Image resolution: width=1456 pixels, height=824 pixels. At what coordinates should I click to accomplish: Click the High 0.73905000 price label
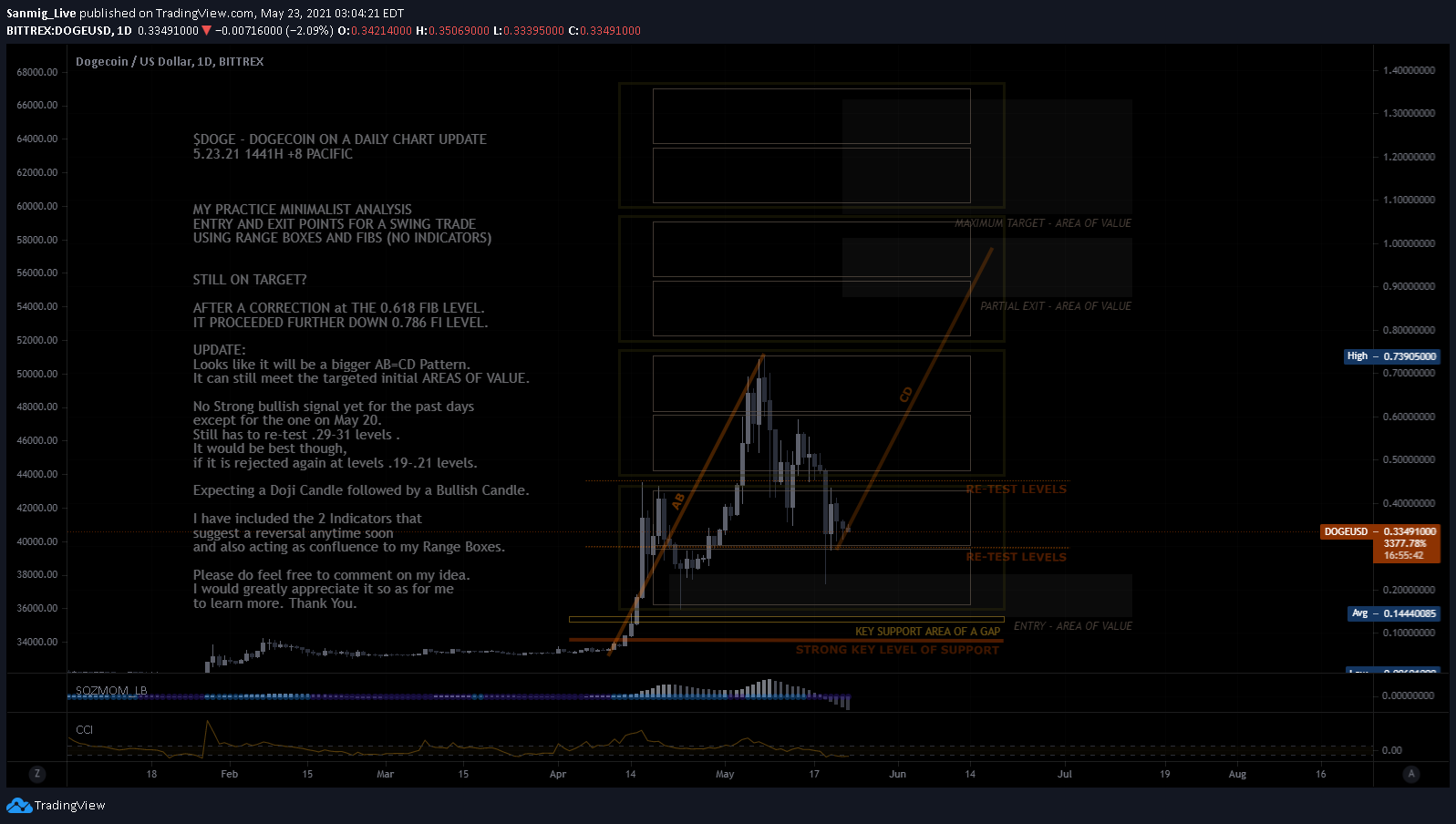pyautogui.click(x=1391, y=356)
